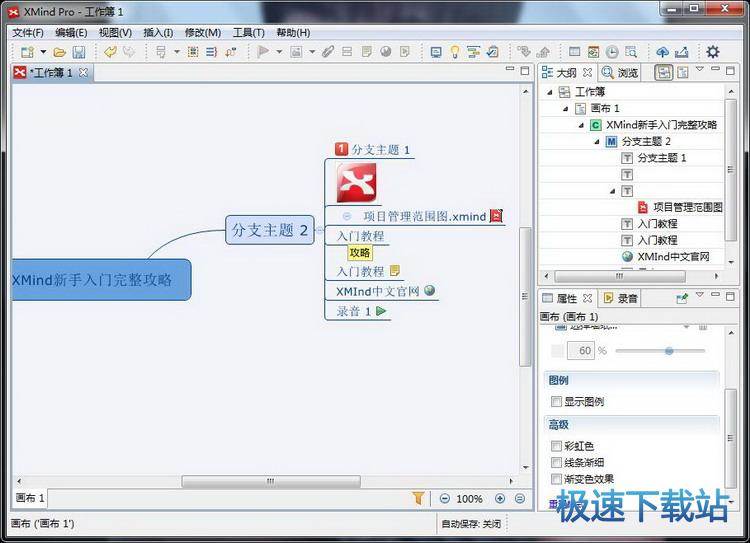This screenshot has height=543, width=750.
Task: Click the new workbook toolbar icon
Action: 27,52
